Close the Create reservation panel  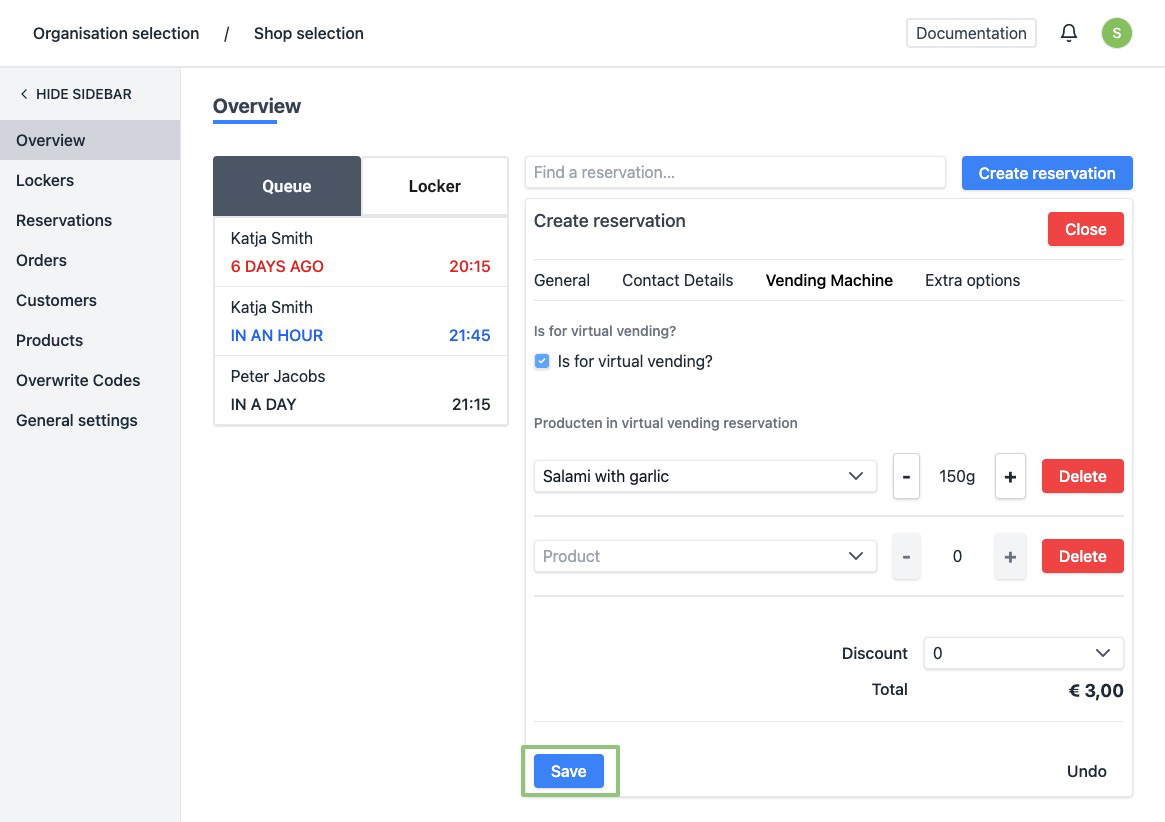[x=1085, y=229]
